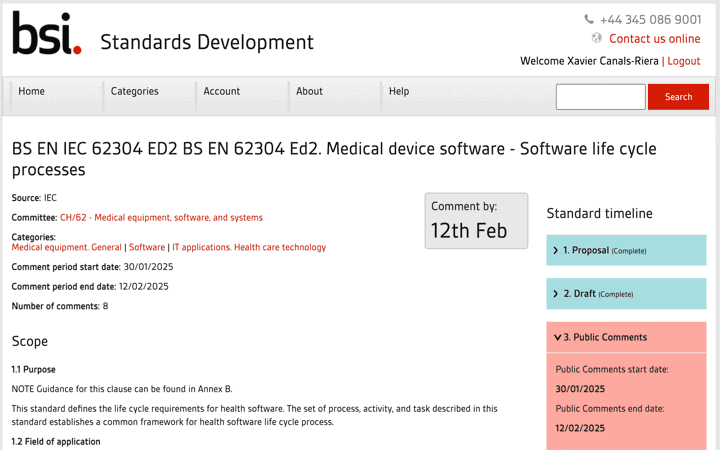Click the Source: IEC text

(34, 198)
